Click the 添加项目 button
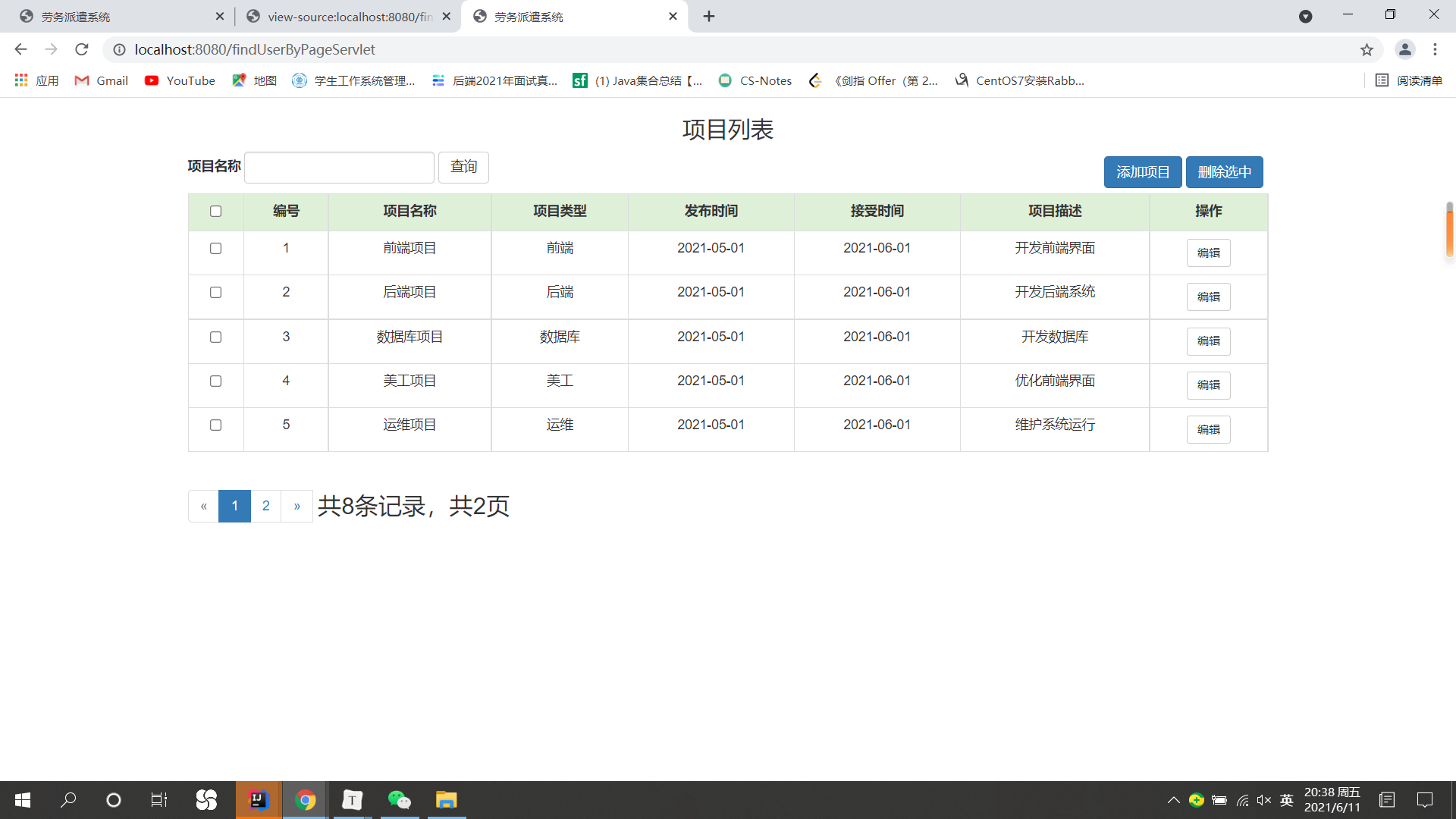 1142,172
